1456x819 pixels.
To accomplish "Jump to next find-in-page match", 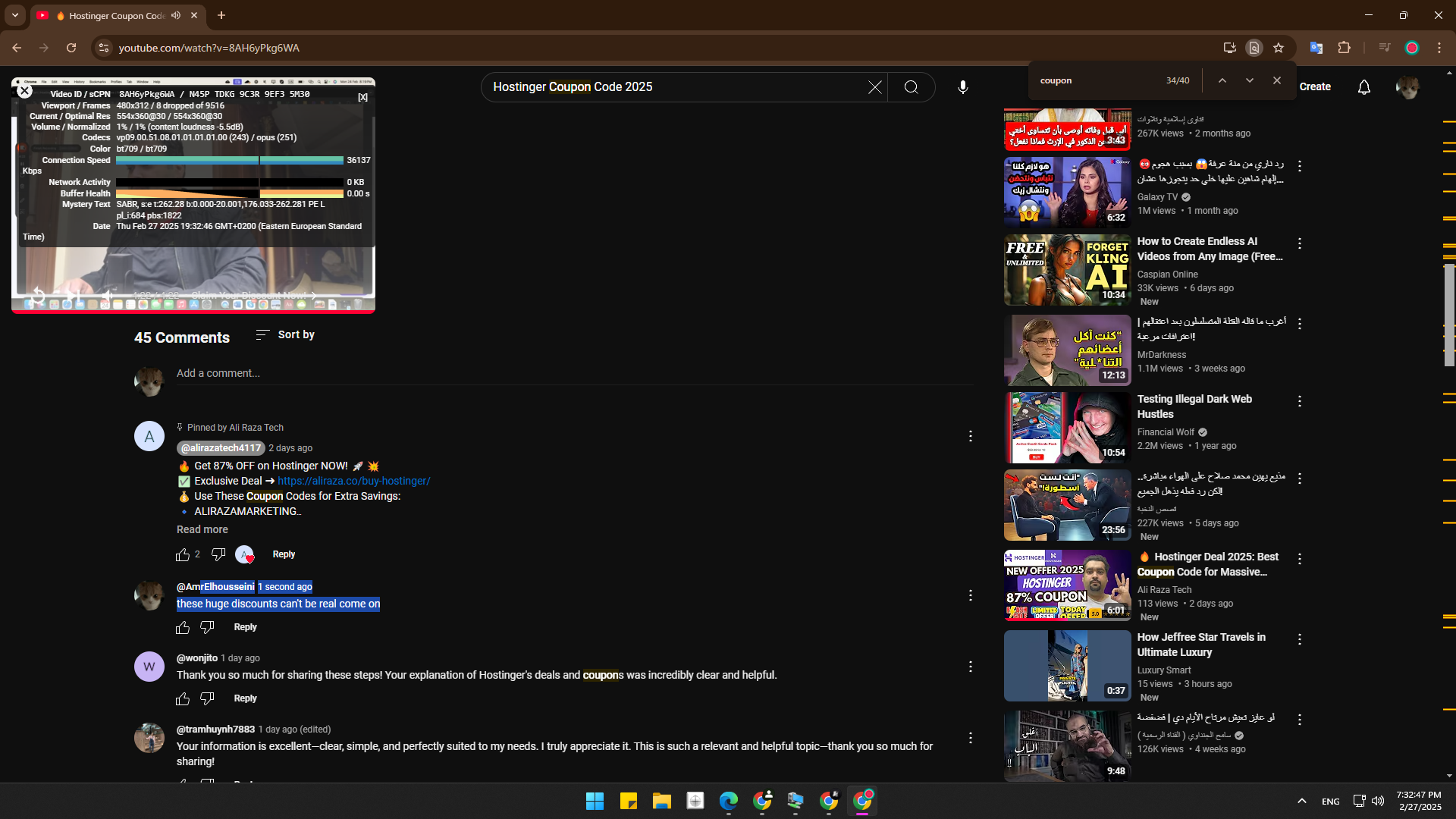I will (1250, 80).
